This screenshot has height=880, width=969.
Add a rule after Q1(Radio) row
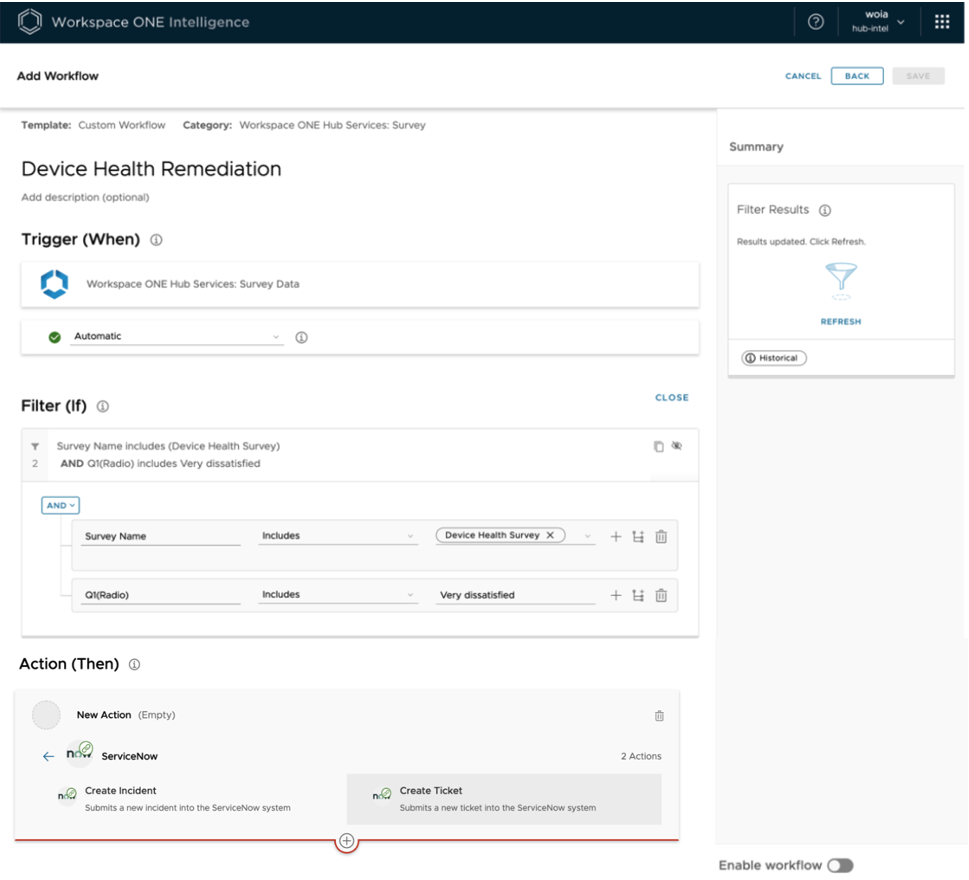coord(616,596)
